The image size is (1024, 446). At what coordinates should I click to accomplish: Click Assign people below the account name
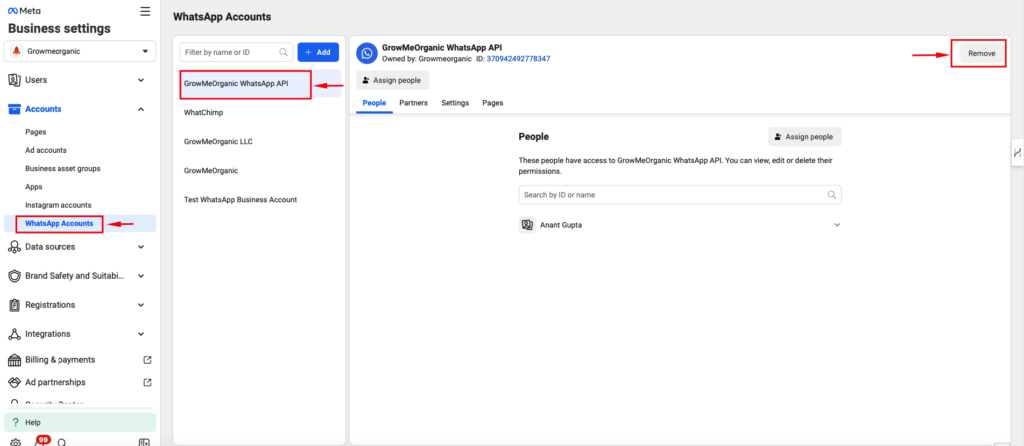coord(392,80)
